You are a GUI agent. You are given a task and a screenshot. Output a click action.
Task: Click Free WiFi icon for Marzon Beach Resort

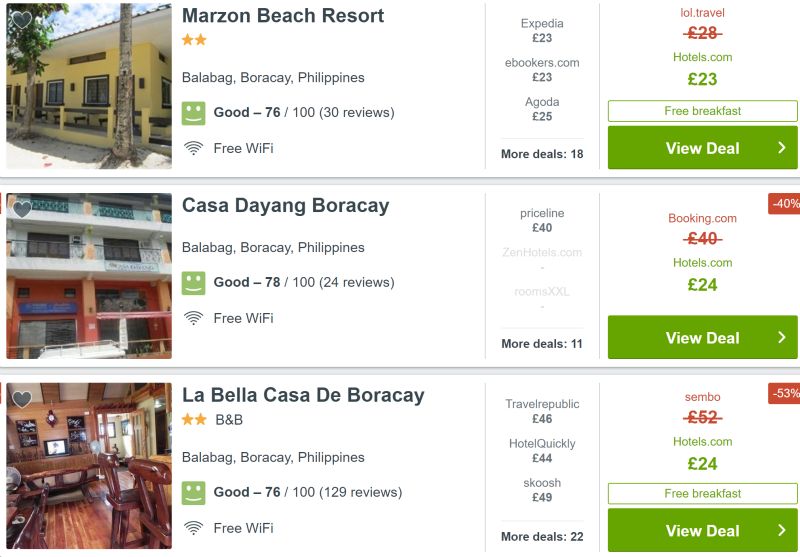(x=193, y=148)
